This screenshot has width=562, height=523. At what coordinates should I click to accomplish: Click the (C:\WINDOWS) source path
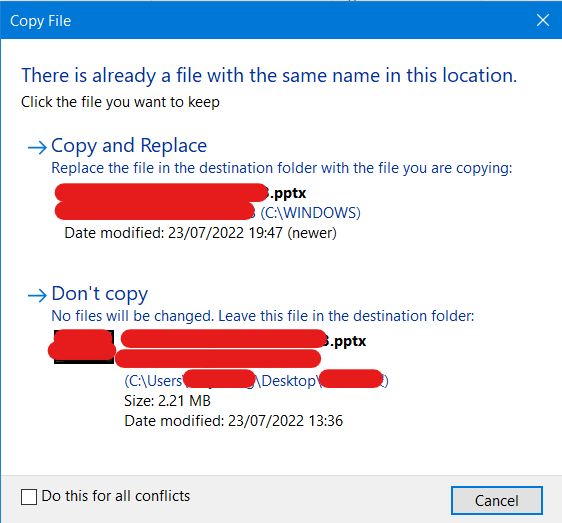point(310,213)
